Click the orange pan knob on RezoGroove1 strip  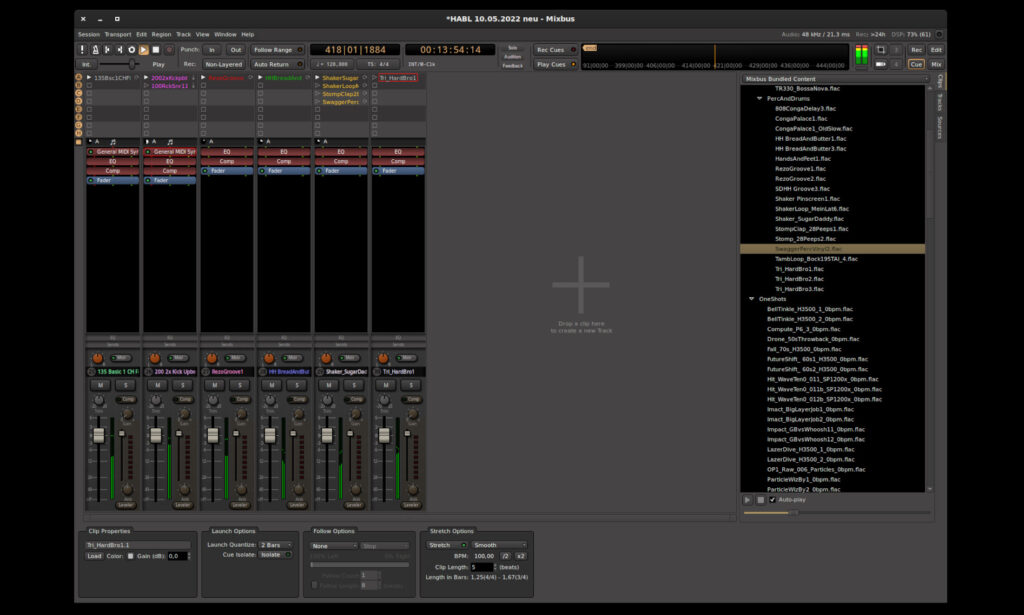click(x=212, y=358)
